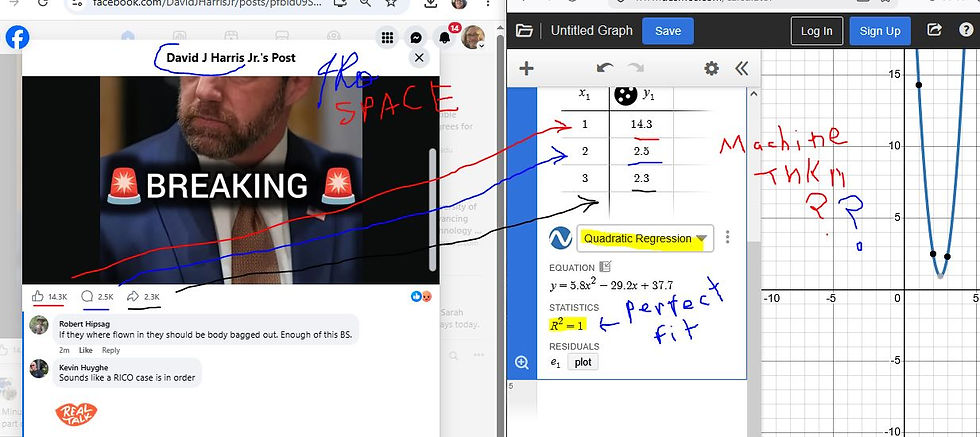Click the Sign Up button

[879, 31]
